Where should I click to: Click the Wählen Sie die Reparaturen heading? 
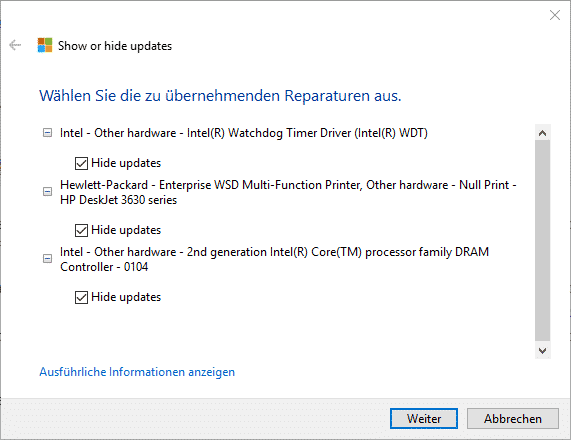[x=220, y=96]
